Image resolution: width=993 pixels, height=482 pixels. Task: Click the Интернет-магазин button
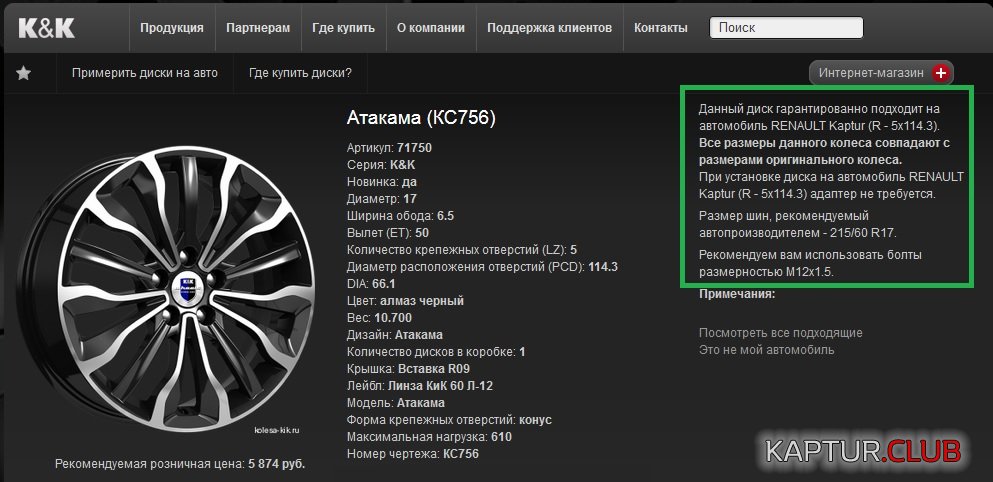tap(881, 73)
